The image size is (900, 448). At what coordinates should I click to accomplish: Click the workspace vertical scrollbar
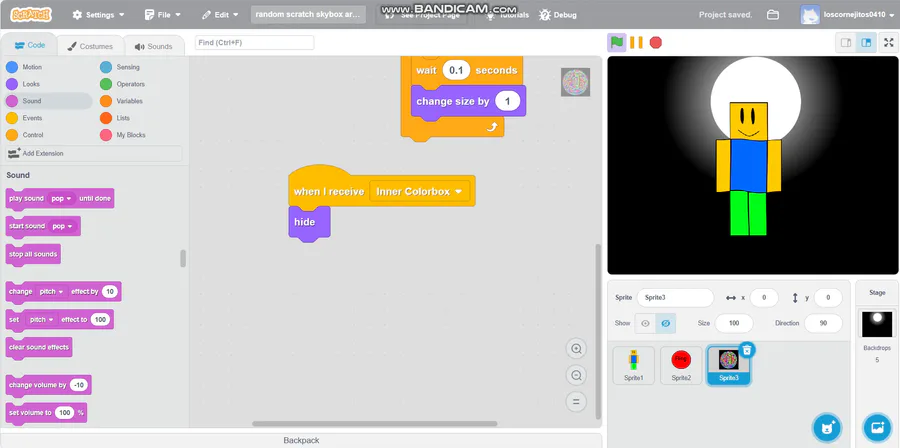(598, 332)
